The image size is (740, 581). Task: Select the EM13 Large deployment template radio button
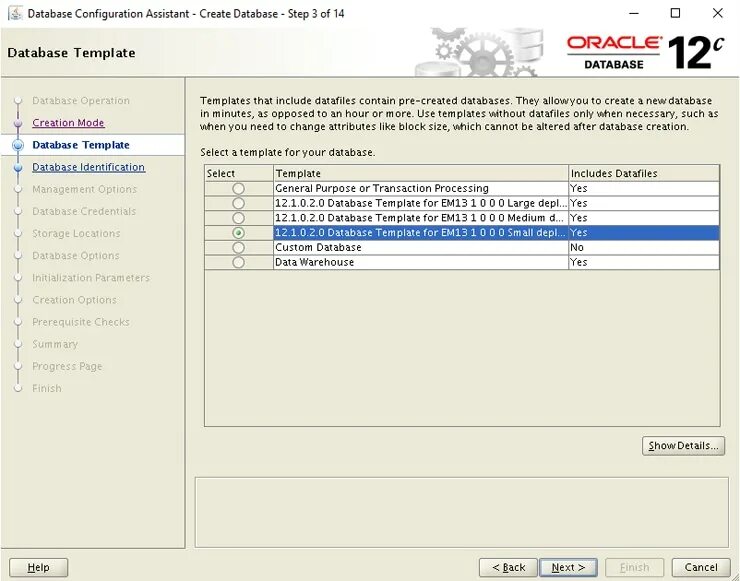[238, 203]
